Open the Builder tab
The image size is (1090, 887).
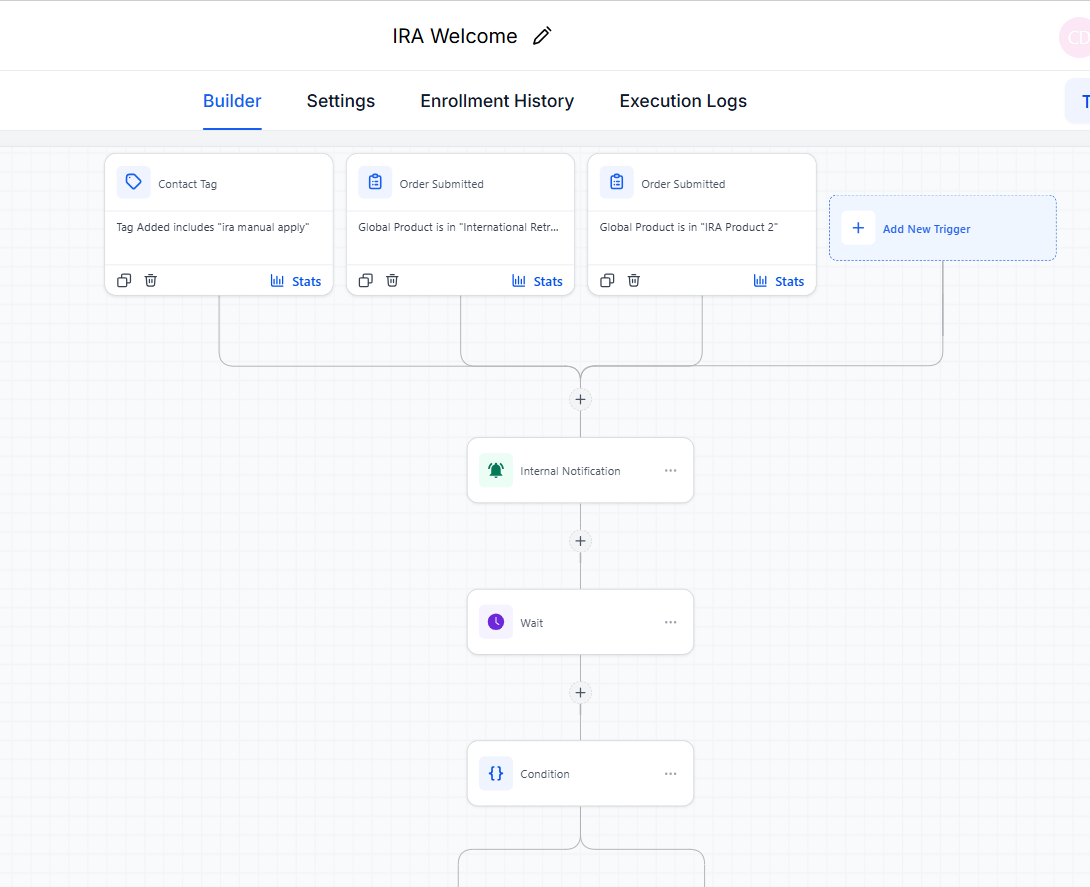tap(232, 101)
